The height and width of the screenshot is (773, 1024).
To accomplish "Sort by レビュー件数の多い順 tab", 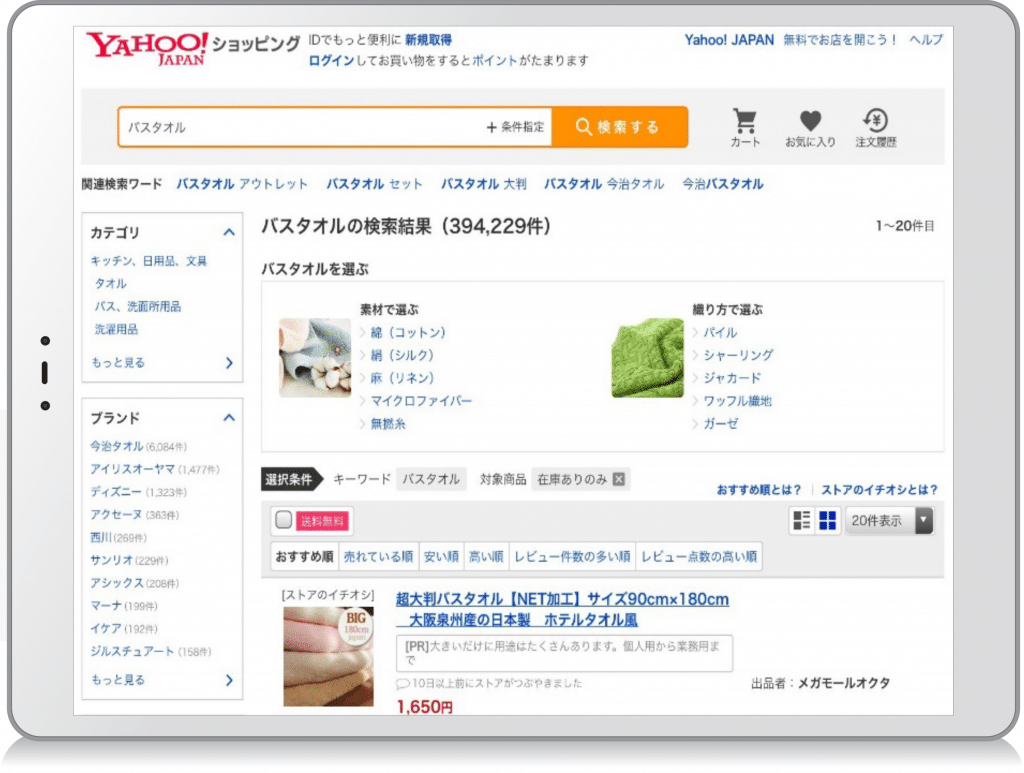I will pos(572,556).
